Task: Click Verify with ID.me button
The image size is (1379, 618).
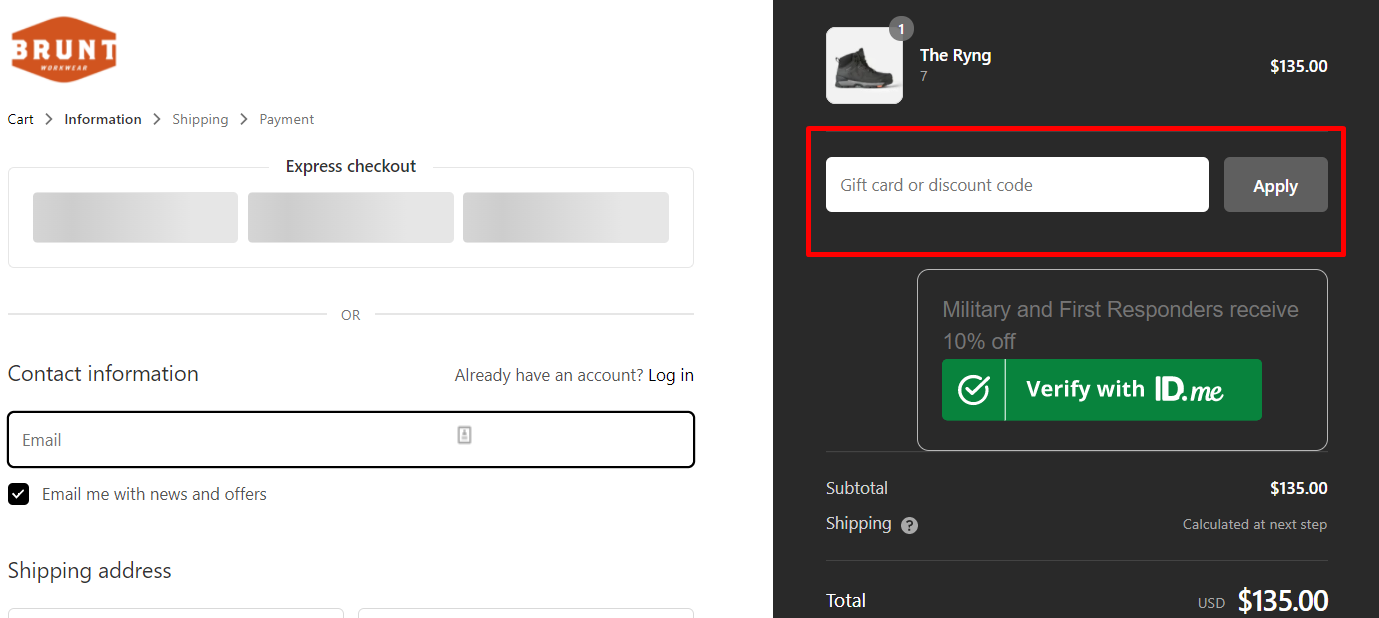Action: 1101,390
